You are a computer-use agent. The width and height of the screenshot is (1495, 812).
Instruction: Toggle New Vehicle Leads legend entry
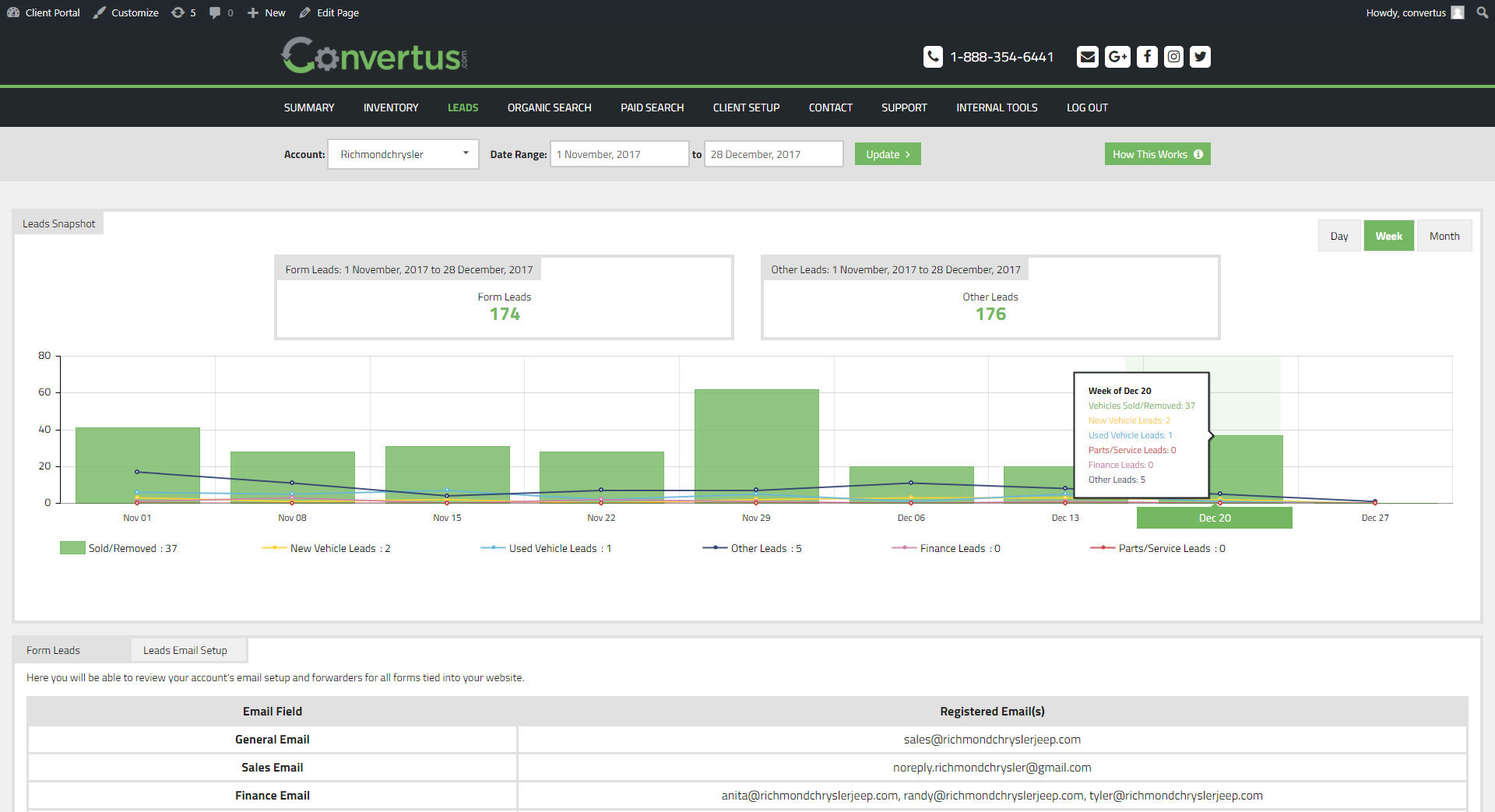326,548
